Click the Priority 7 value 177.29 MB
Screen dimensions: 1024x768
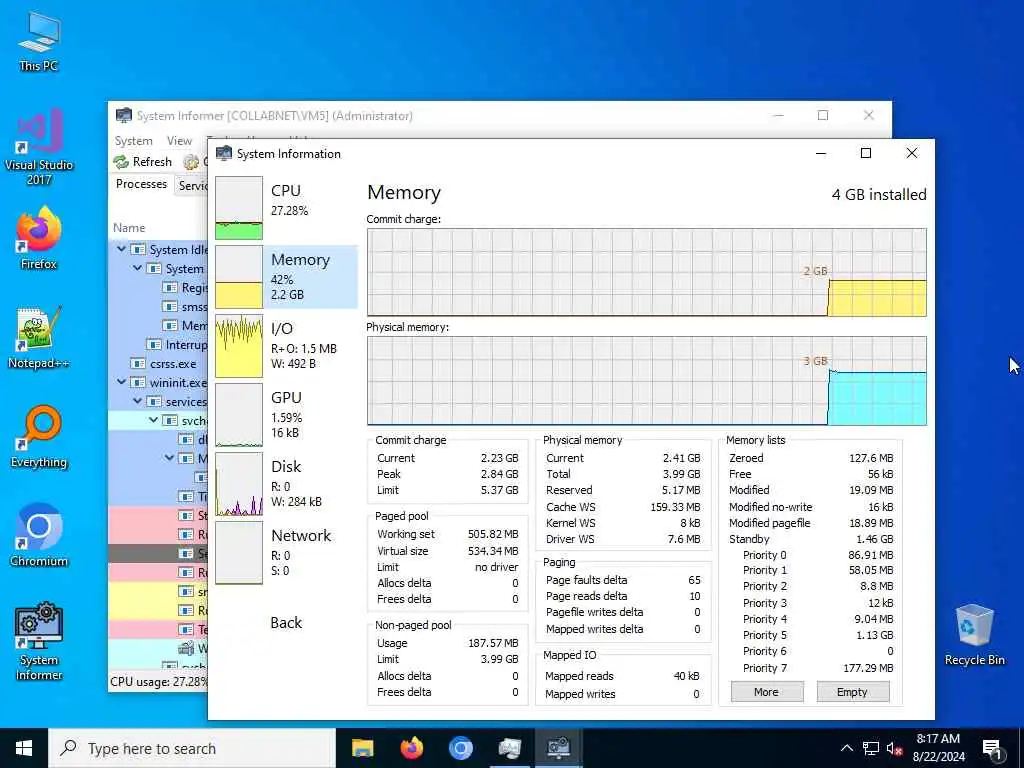point(868,667)
